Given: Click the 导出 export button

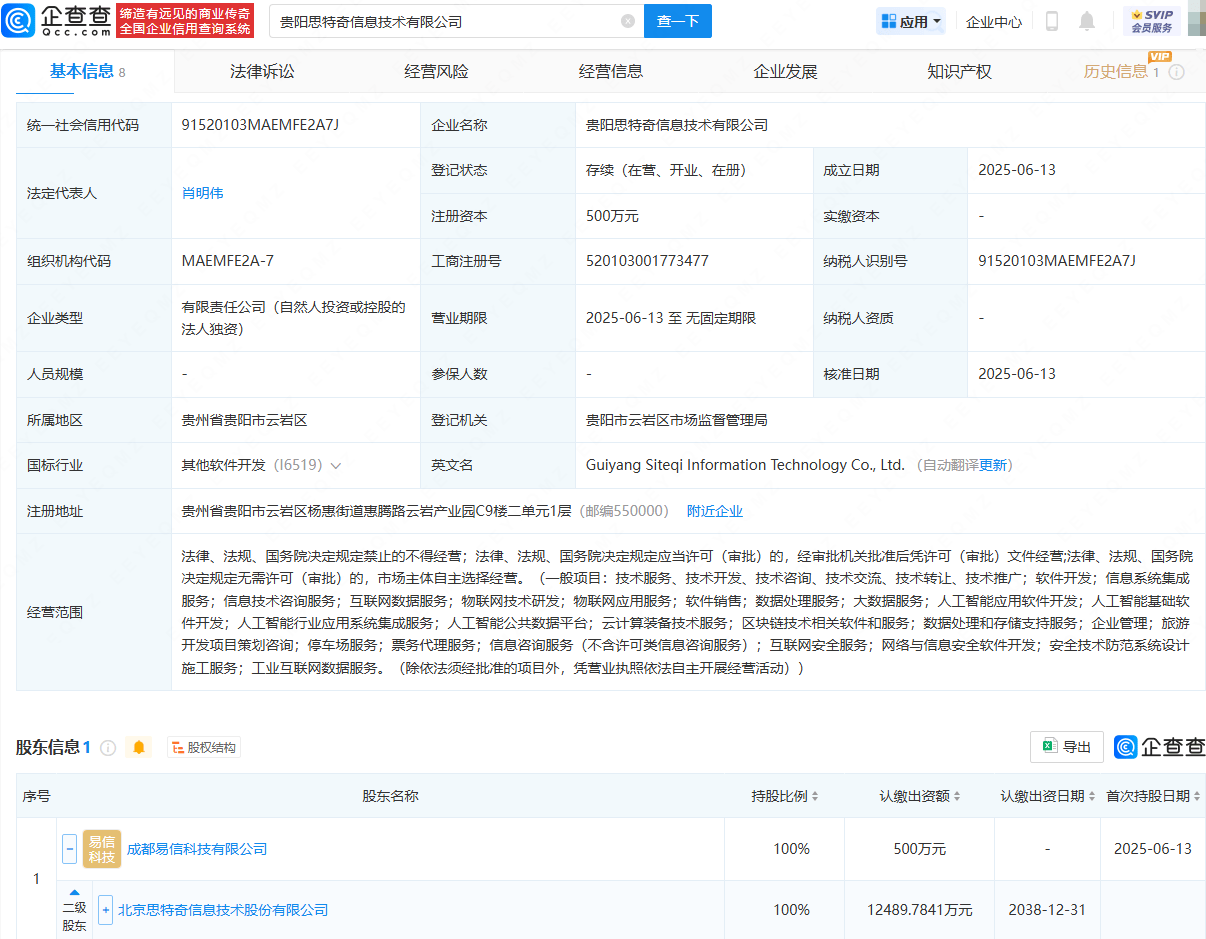Looking at the screenshot, I should [1067, 747].
